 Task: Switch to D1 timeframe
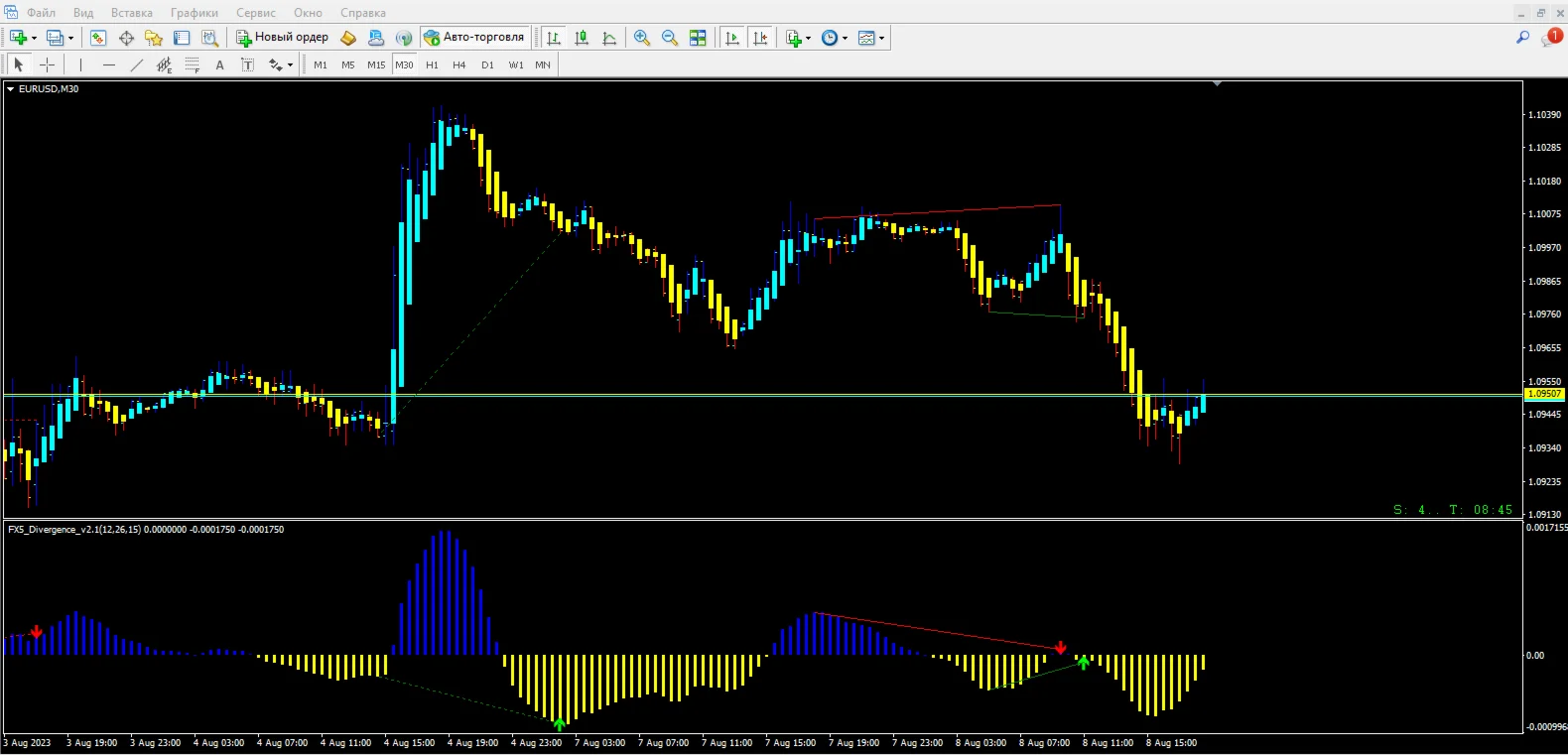click(487, 64)
